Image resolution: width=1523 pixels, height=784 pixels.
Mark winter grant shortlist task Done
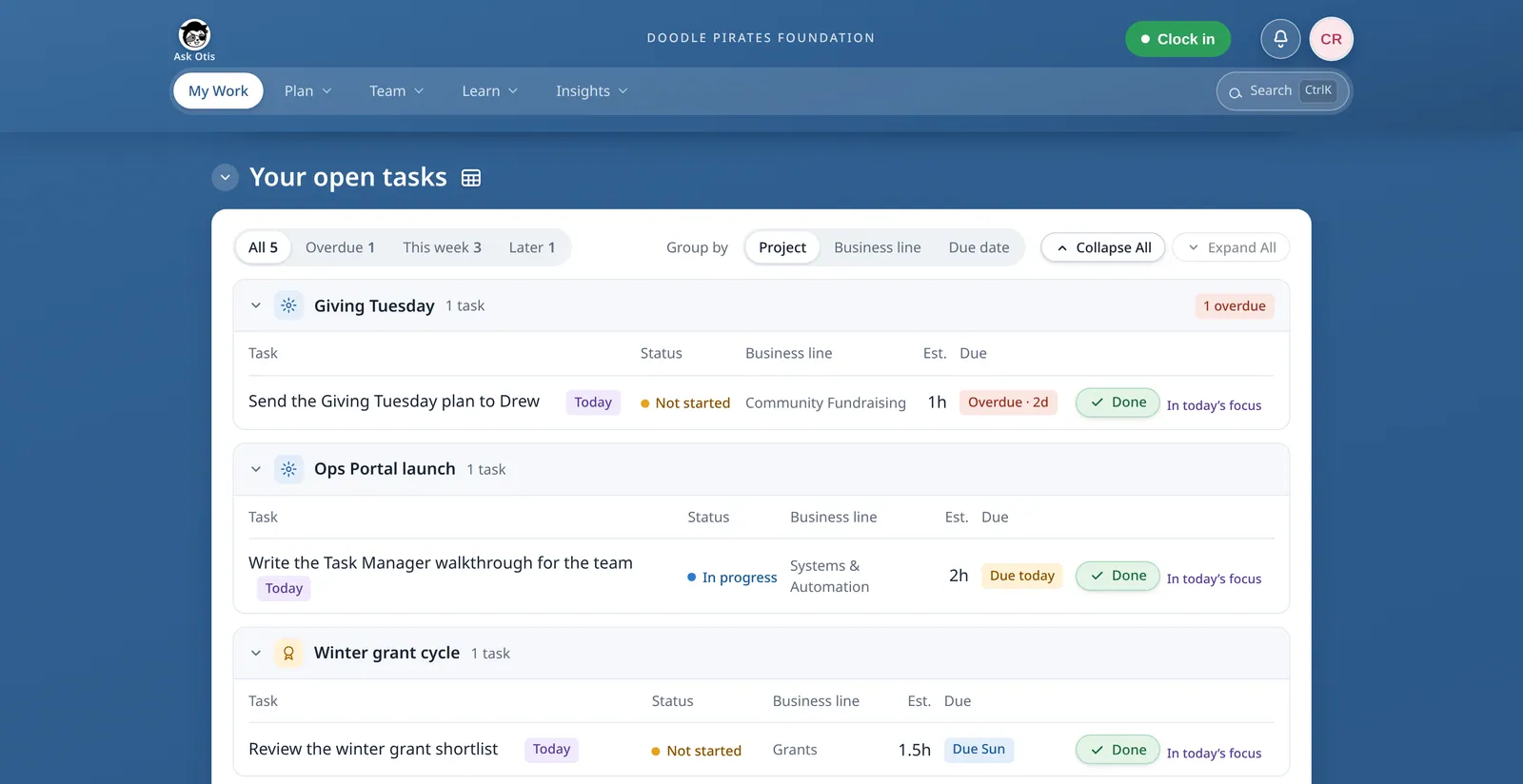(x=1118, y=750)
